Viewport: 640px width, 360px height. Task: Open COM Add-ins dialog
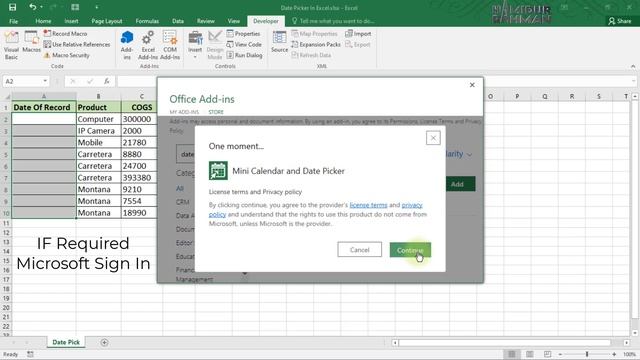pos(170,45)
